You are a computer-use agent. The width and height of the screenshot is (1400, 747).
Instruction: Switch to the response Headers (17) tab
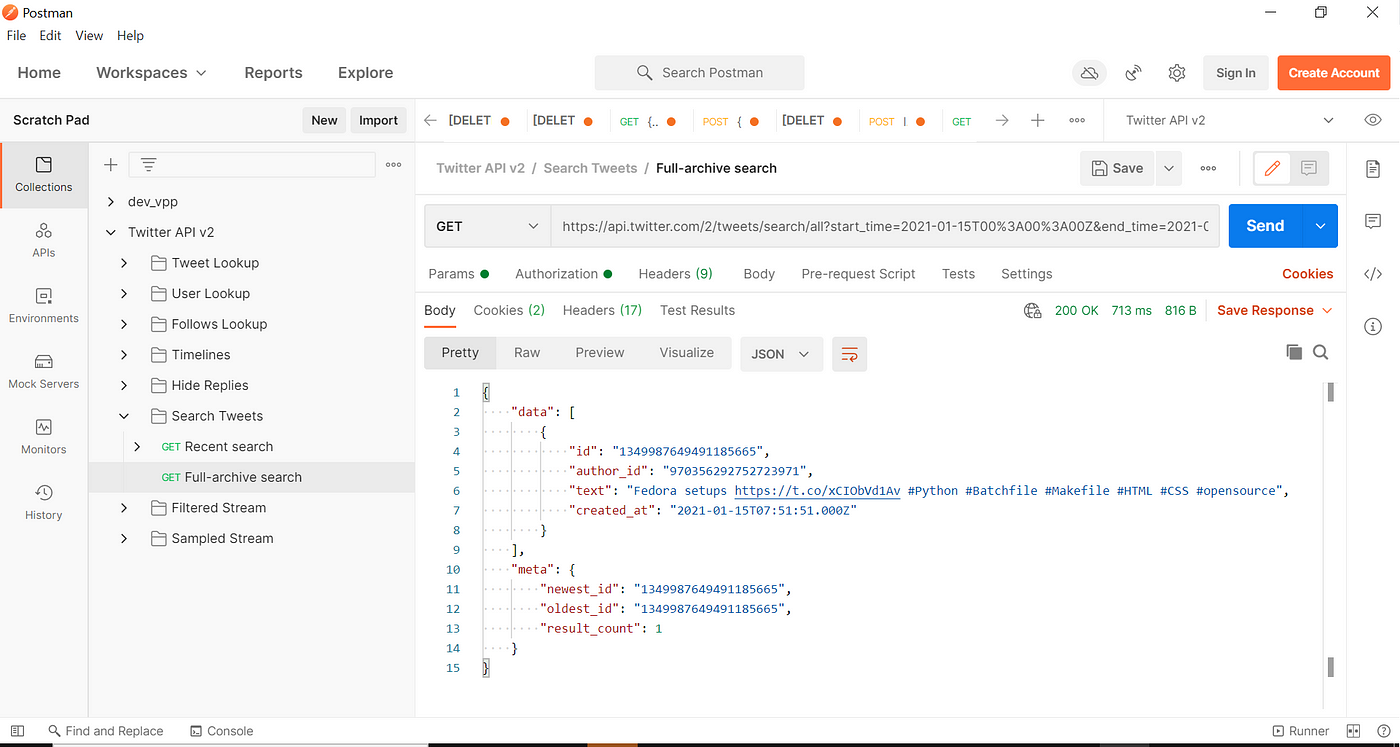click(602, 310)
